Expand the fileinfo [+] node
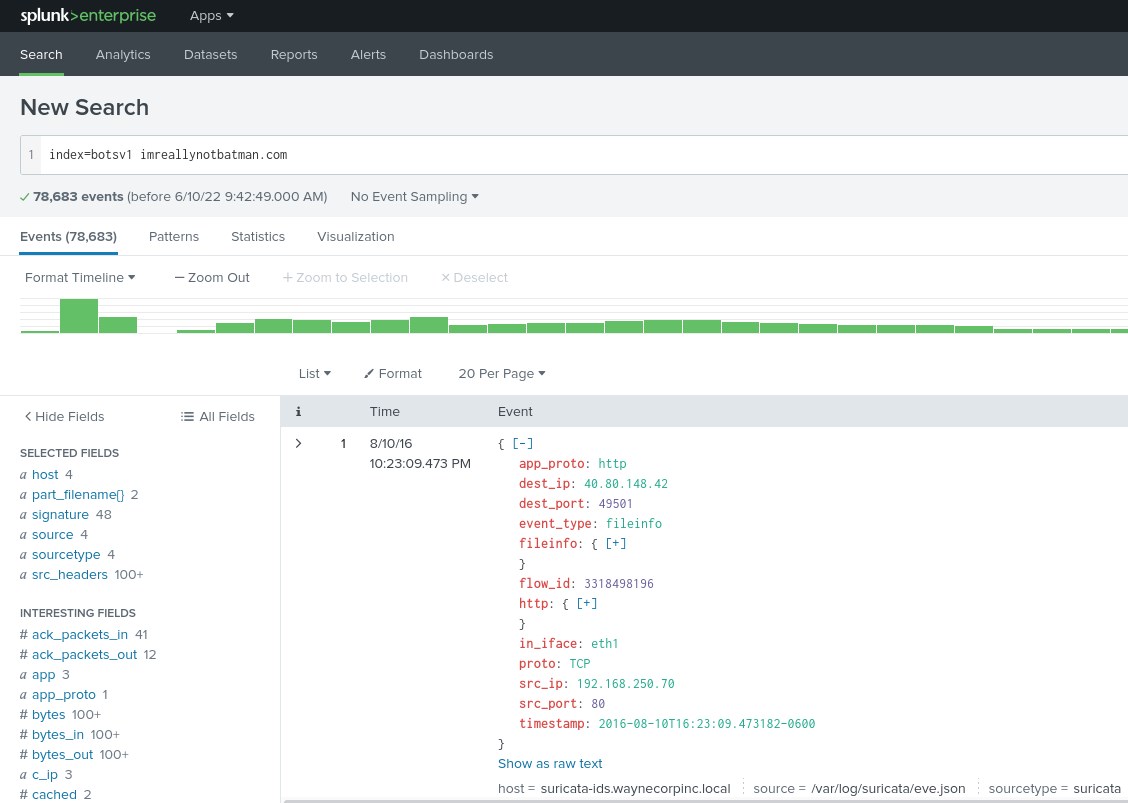This screenshot has height=803, width=1128. point(616,543)
